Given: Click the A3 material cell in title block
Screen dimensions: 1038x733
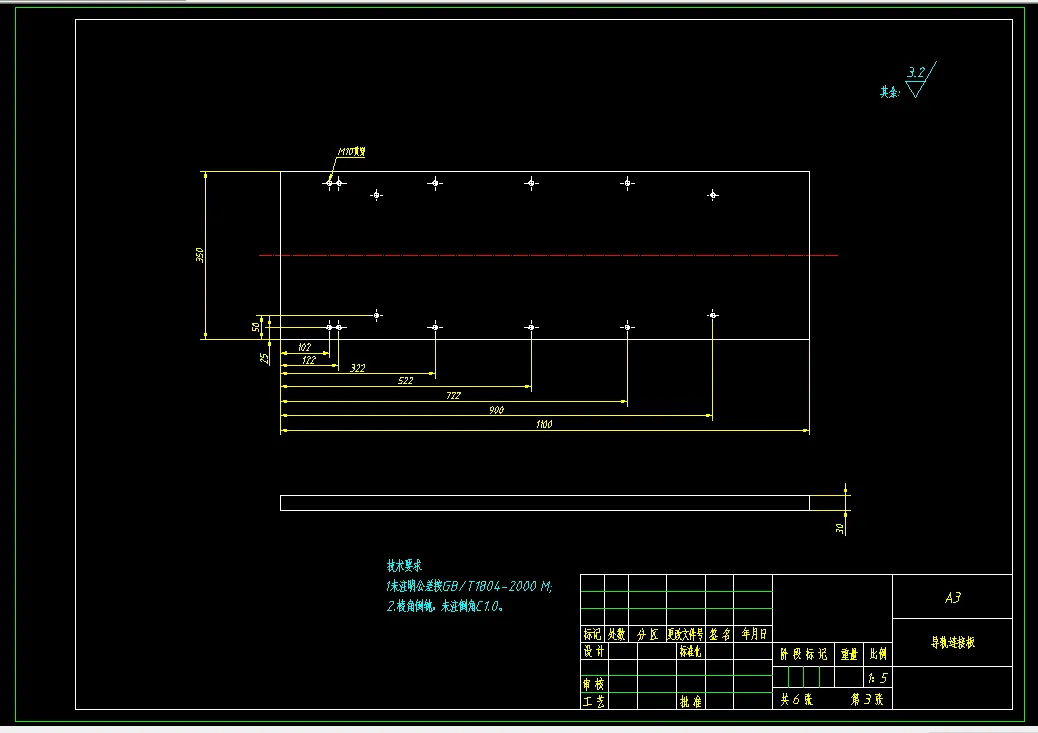Looking at the screenshot, I should (952, 597).
